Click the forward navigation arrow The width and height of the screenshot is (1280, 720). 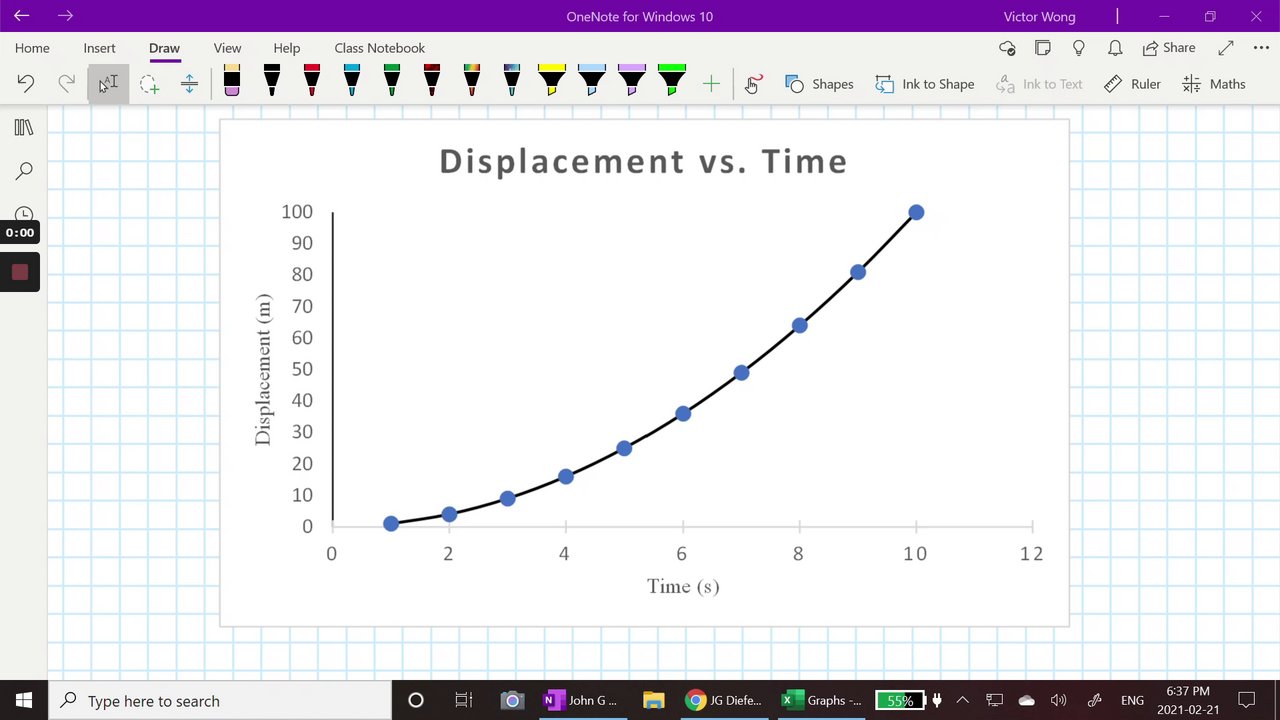(66, 16)
